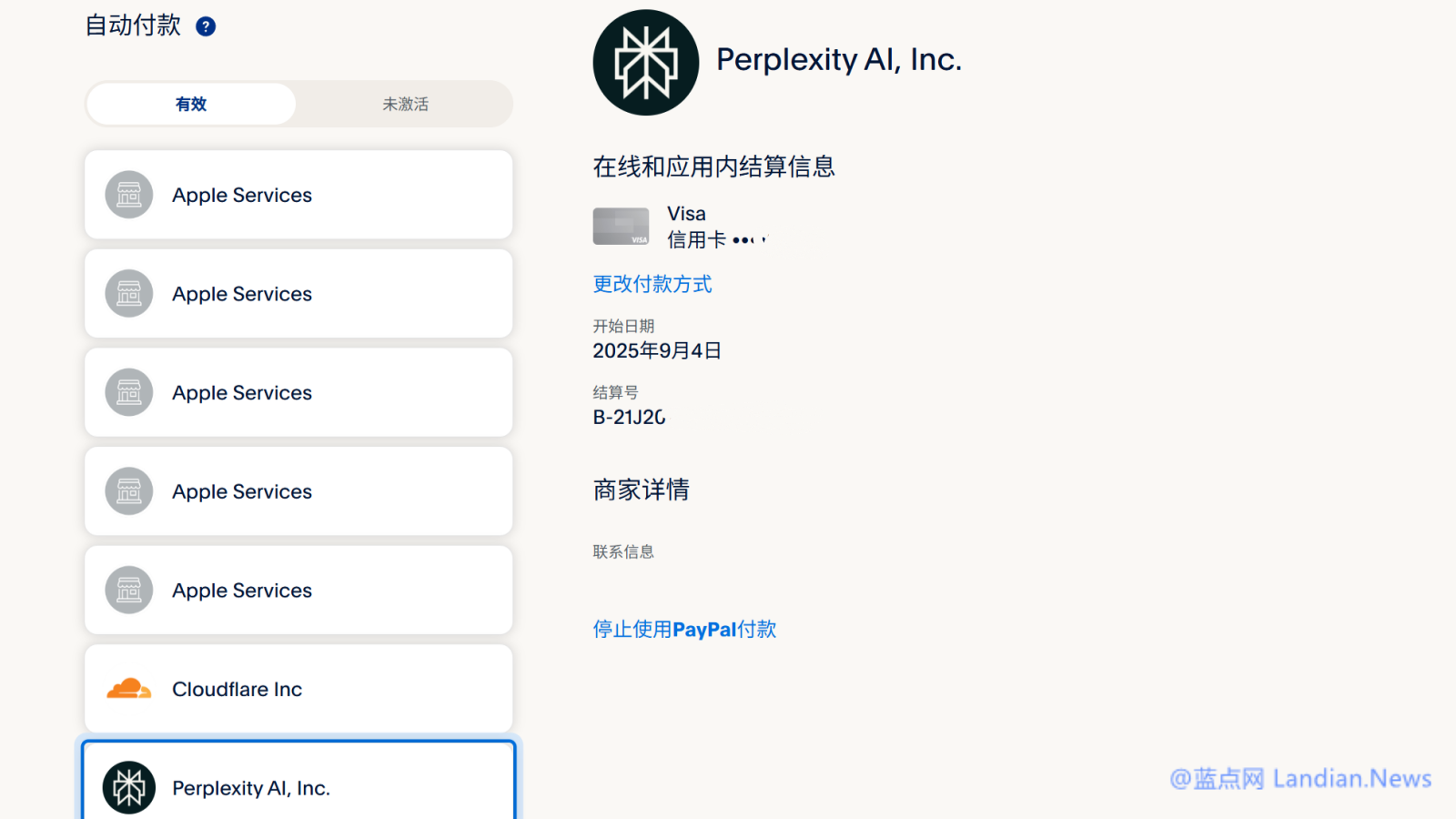Select the Perplexity AI, Inc. list entry
Screen dimensions: 1456x819
pos(298,781)
